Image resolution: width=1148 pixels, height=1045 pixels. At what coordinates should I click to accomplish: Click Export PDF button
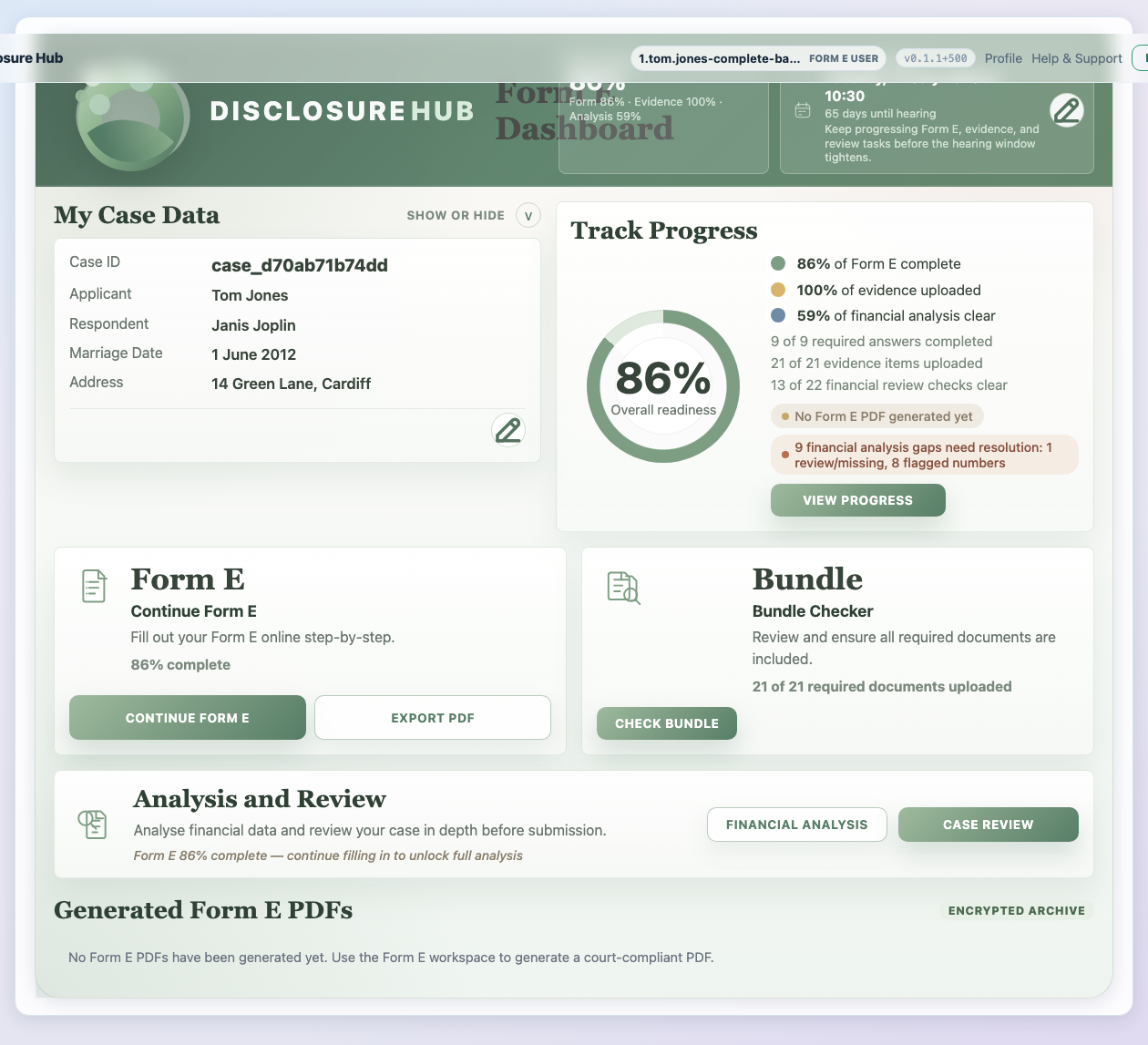(433, 718)
